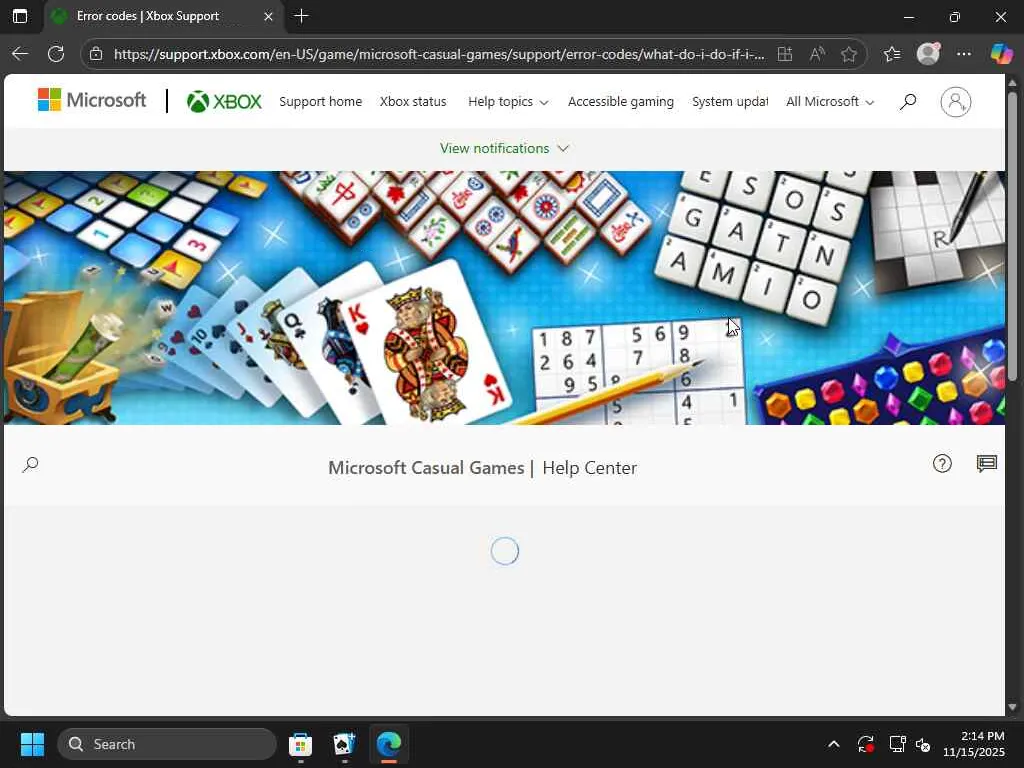Click the address bar URL
The image size is (1024, 768).
pyautogui.click(x=439, y=54)
